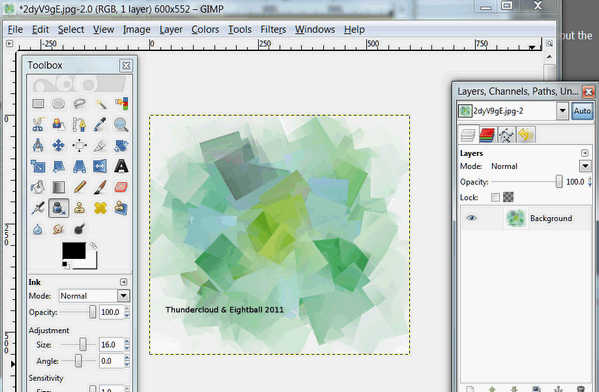This screenshot has height=392, width=599.
Task: Select the Free Select lasso tool
Action: [x=79, y=104]
